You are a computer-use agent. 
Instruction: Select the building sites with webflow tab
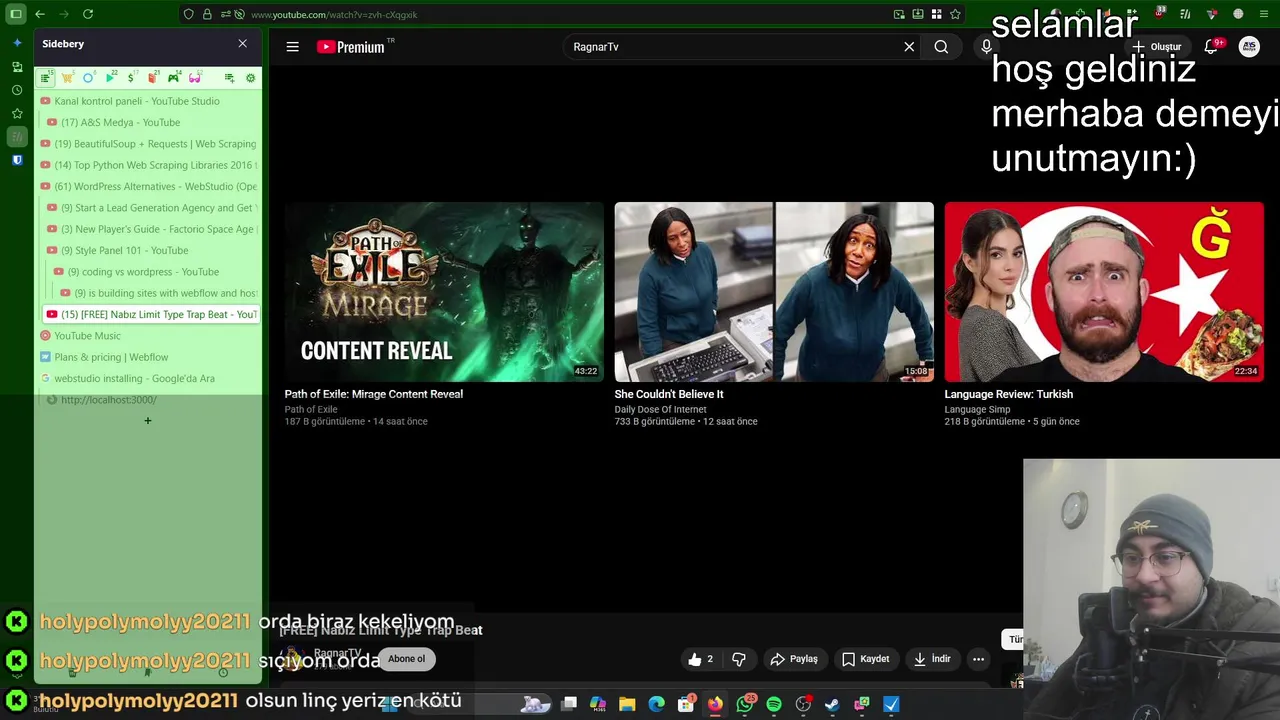[158, 293]
